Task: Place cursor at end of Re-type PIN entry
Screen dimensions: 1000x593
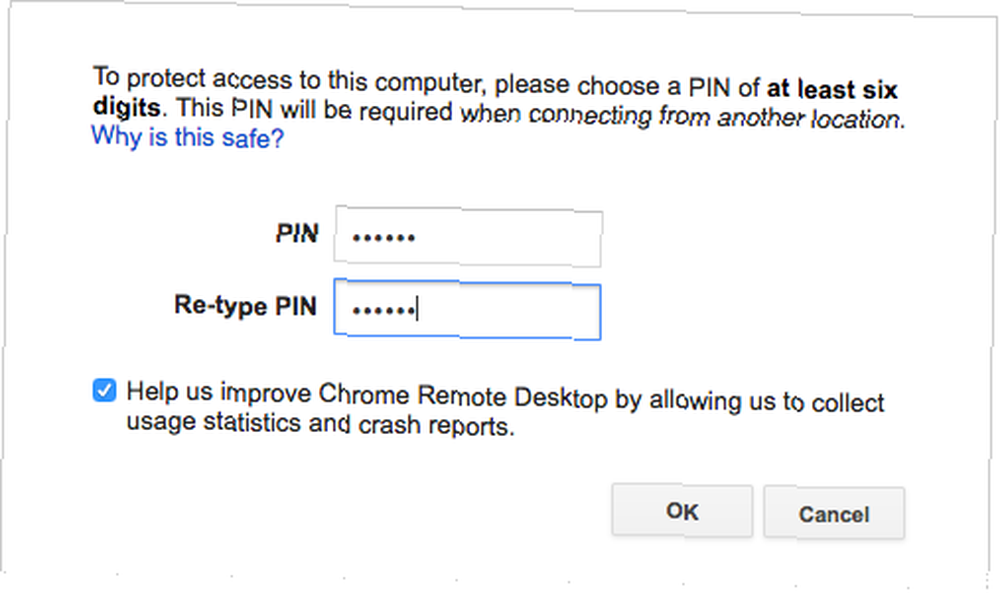Action: 418,311
